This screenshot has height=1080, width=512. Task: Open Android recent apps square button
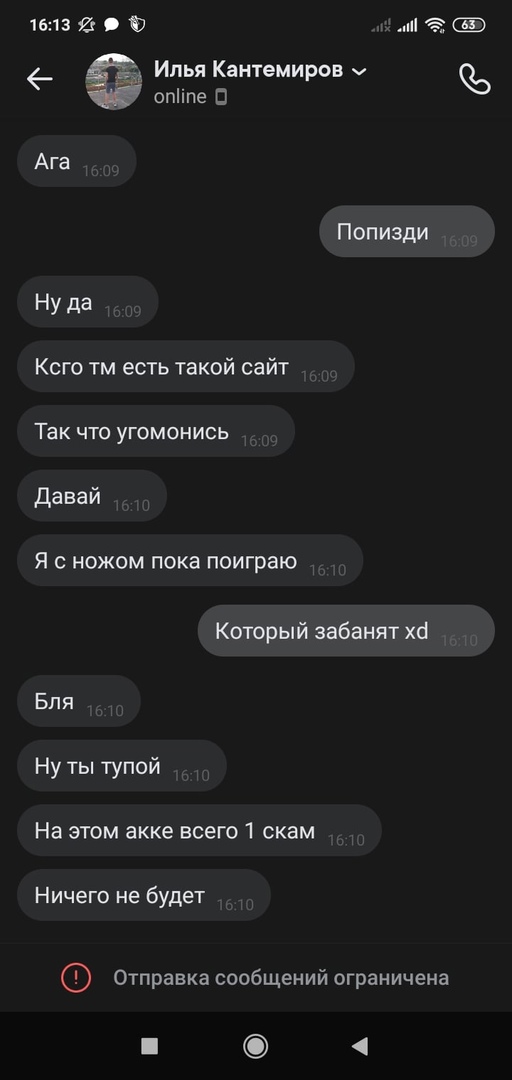[150, 1046]
